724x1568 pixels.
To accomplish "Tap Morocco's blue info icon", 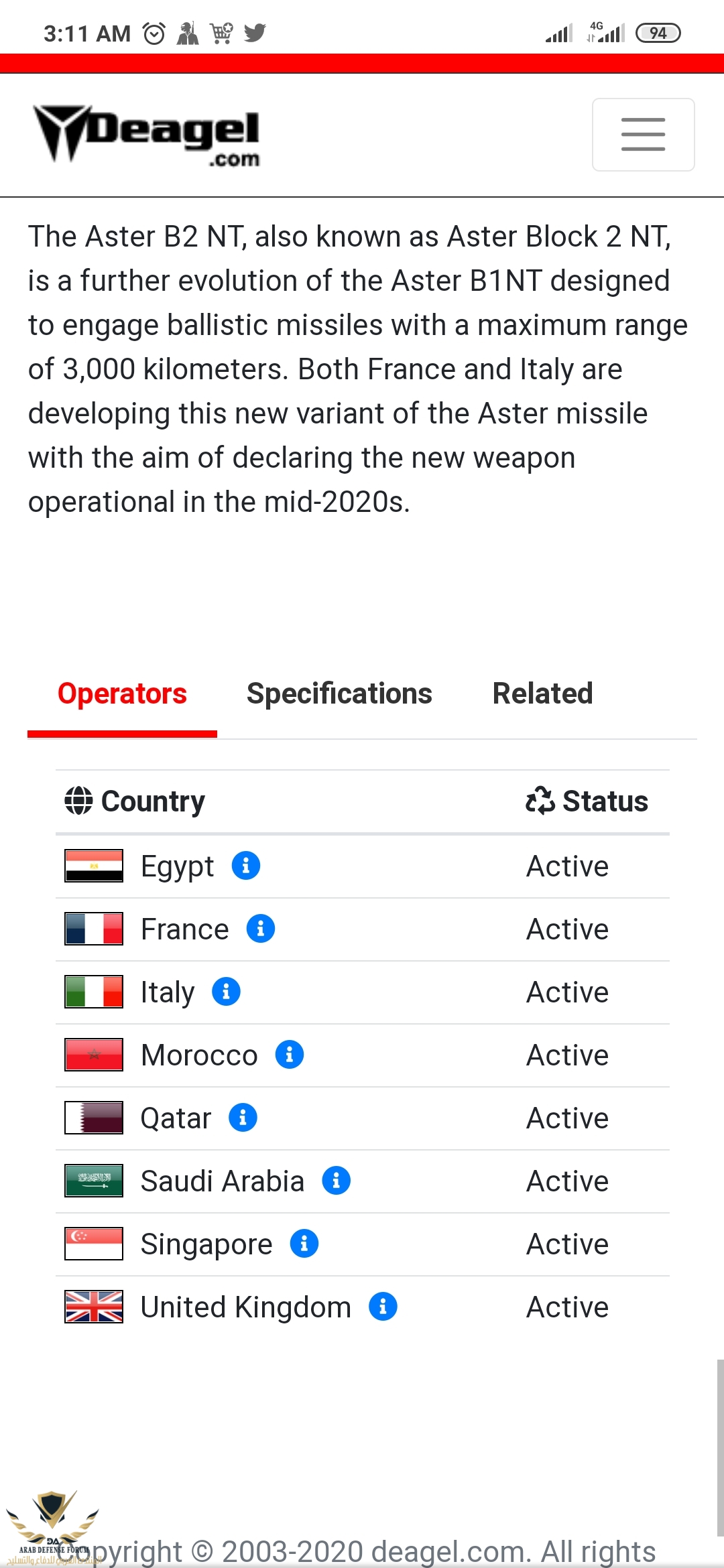I will [x=290, y=1055].
